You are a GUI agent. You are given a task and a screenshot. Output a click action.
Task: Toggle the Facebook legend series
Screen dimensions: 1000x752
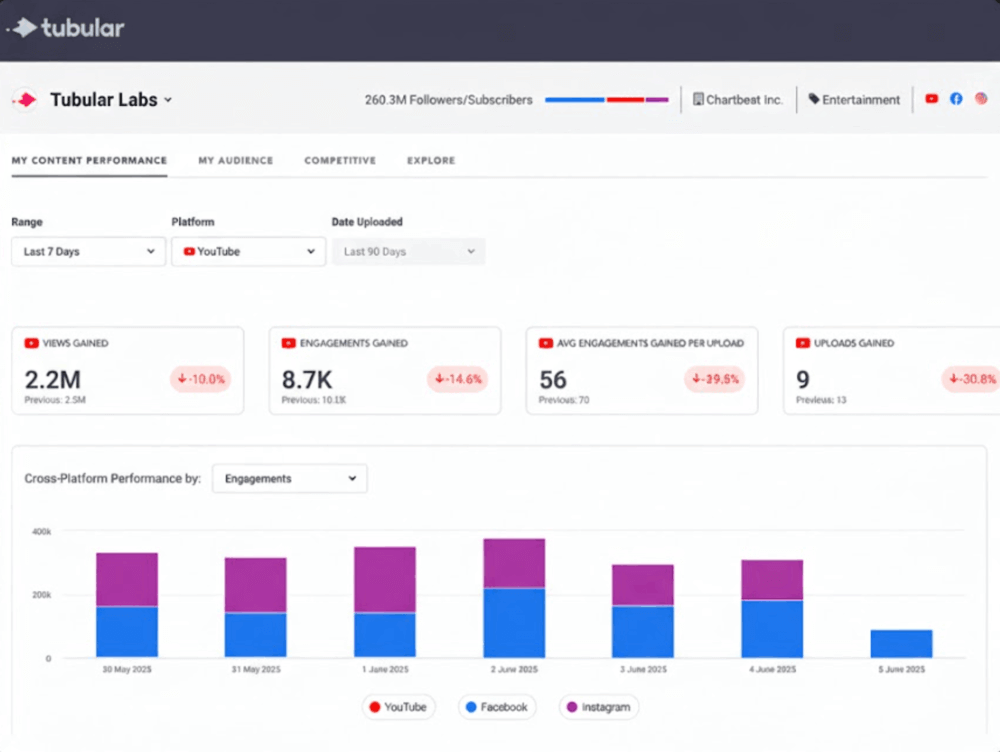coord(497,707)
